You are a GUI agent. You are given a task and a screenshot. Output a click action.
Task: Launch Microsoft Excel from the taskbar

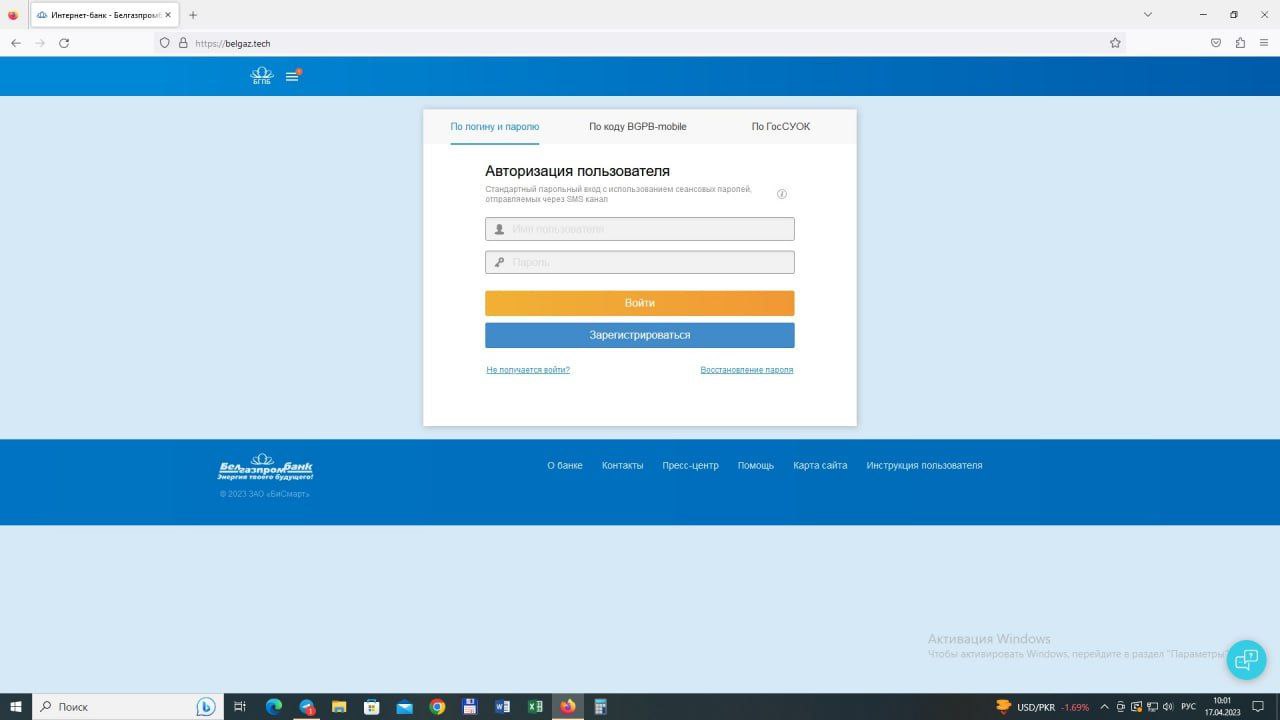coord(535,707)
